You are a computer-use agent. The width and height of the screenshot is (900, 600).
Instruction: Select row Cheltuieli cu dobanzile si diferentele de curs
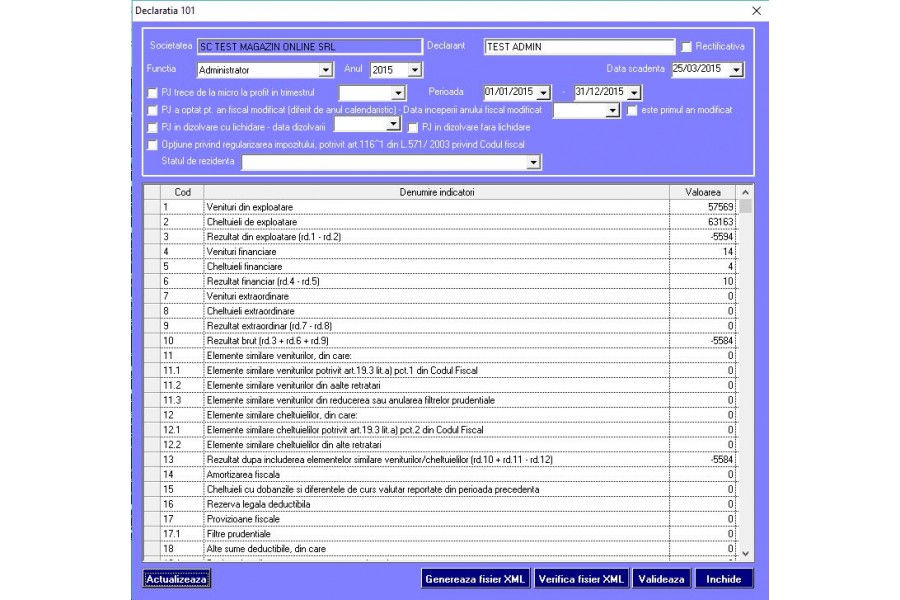coord(440,489)
